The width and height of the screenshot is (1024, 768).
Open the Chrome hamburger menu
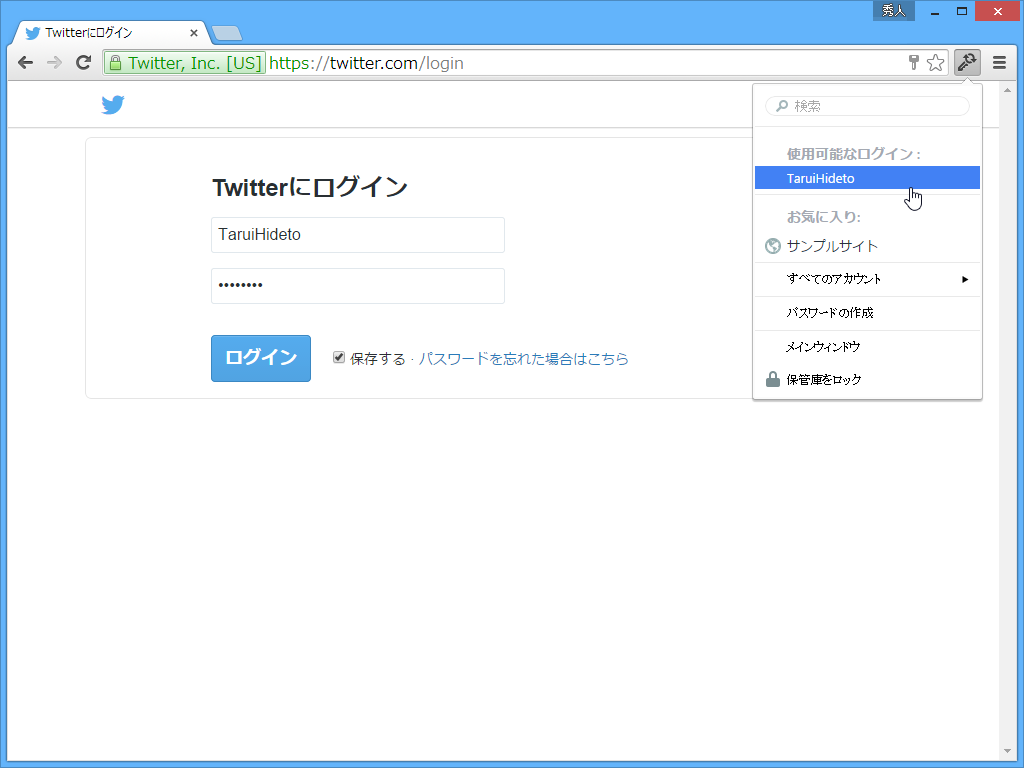(999, 62)
